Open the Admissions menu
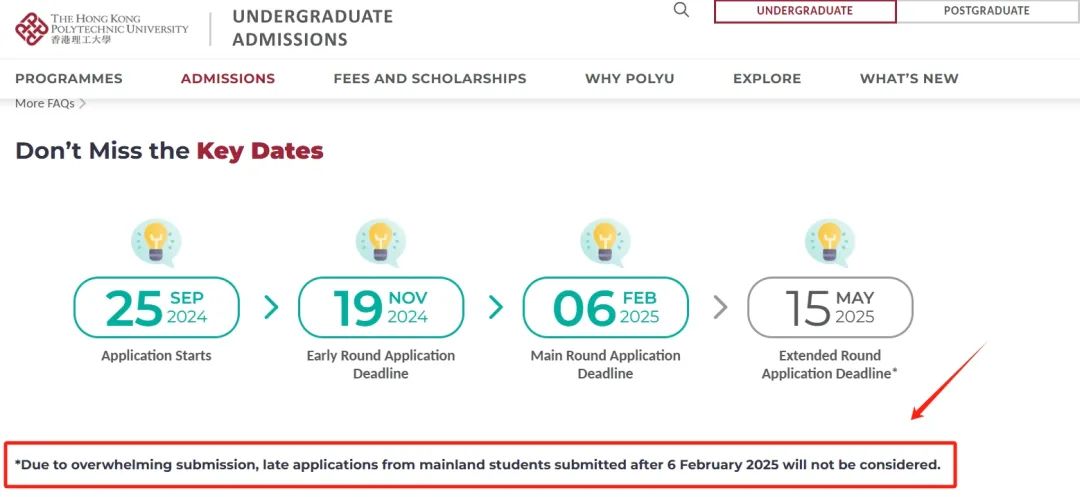This screenshot has height=497, width=1080. pyautogui.click(x=228, y=79)
